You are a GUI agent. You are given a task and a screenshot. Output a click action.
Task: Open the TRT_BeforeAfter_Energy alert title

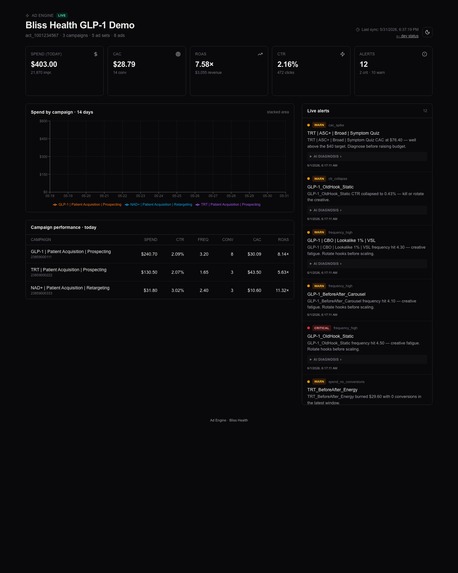(x=332, y=390)
